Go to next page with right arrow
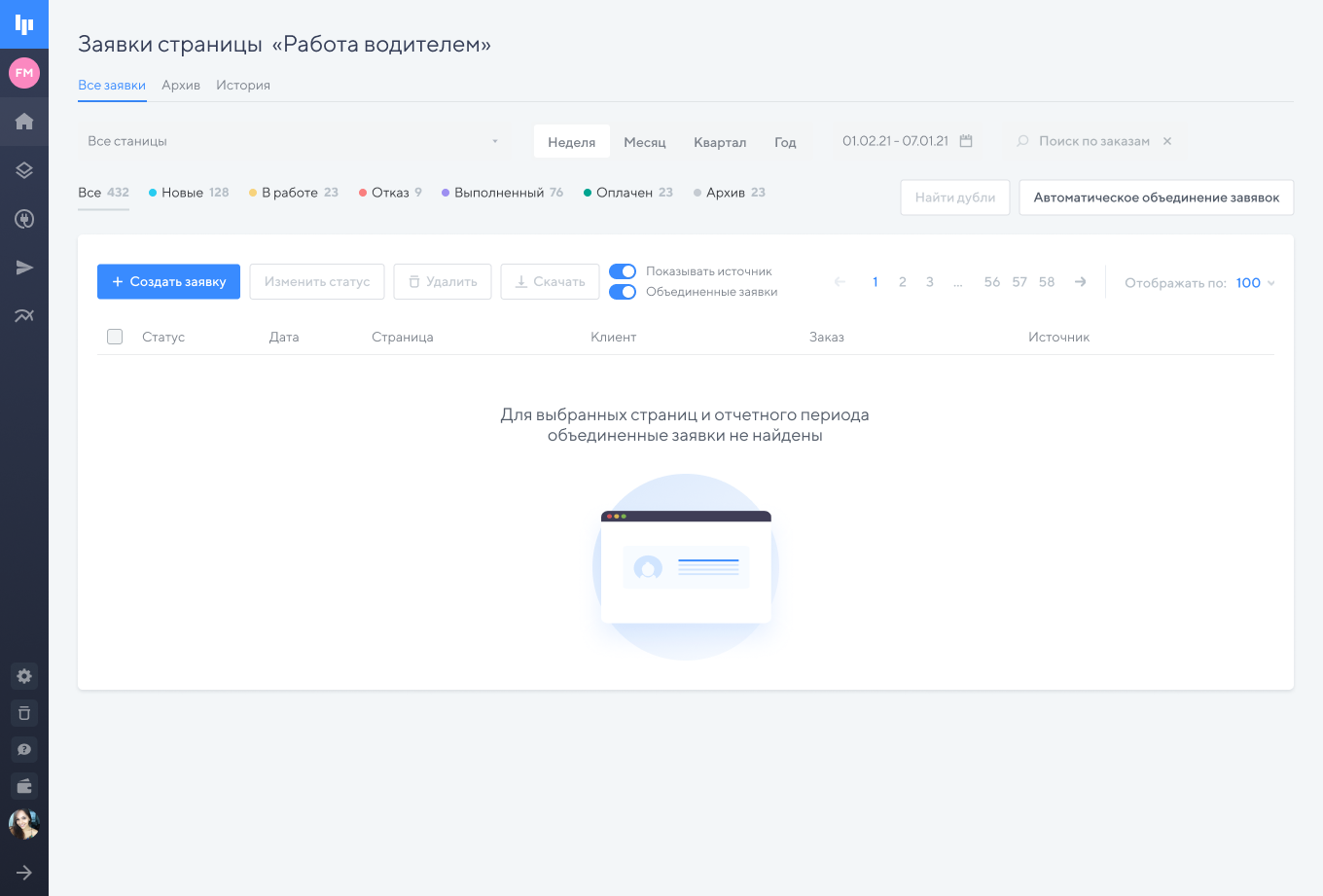 (1080, 282)
